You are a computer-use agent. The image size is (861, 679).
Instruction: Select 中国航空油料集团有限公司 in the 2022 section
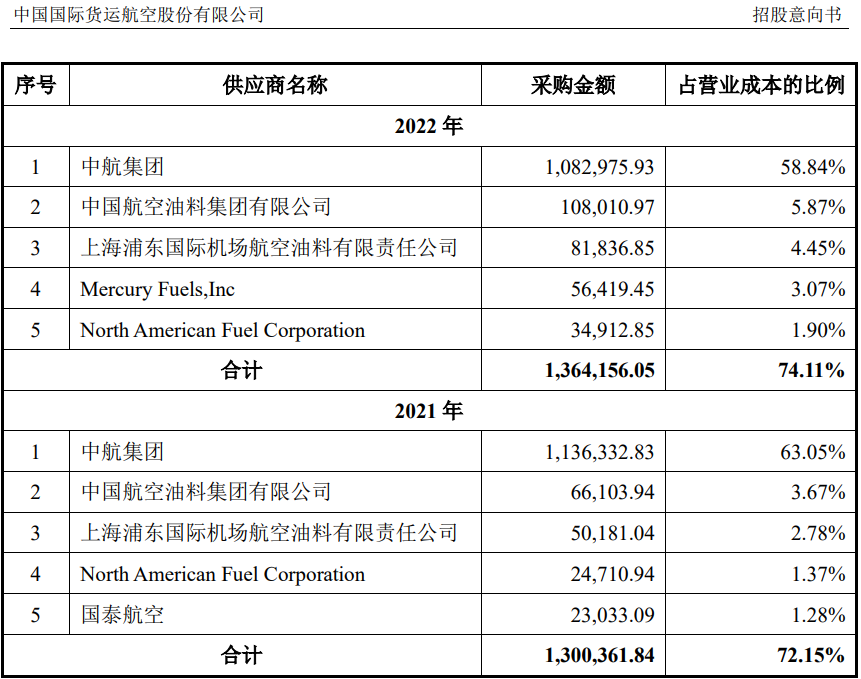pos(206,207)
